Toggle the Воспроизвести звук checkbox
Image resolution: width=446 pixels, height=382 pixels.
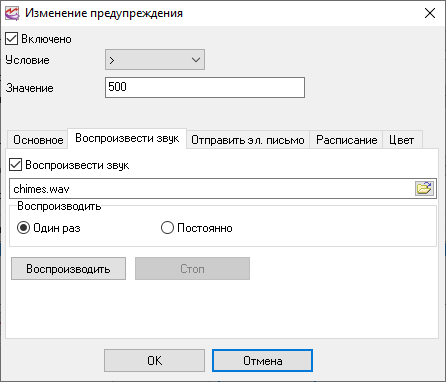(x=15, y=165)
